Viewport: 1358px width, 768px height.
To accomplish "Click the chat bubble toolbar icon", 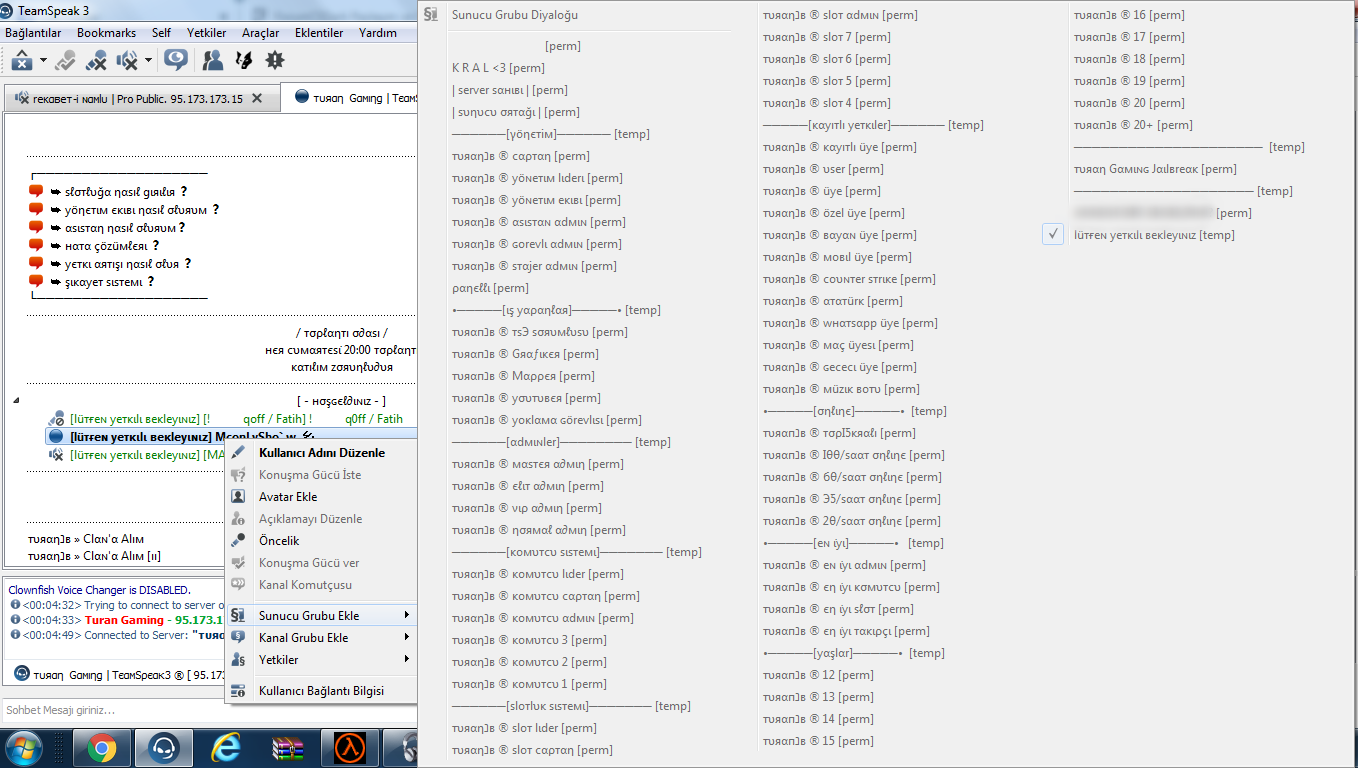I will click(176, 61).
